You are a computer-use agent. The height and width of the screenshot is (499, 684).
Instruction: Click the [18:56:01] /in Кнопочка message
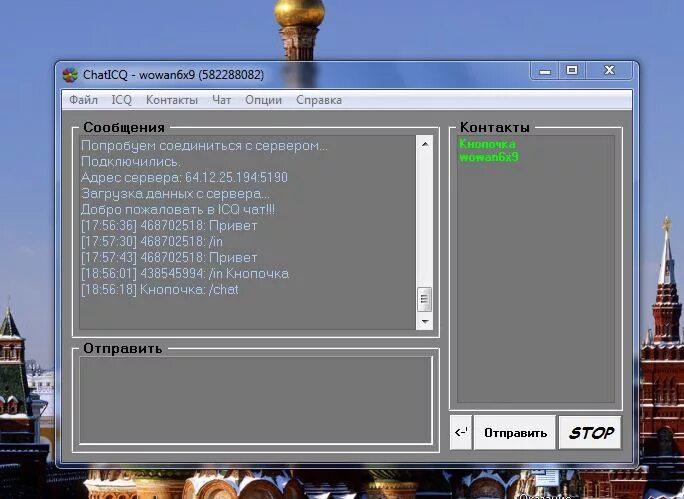click(185, 273)
